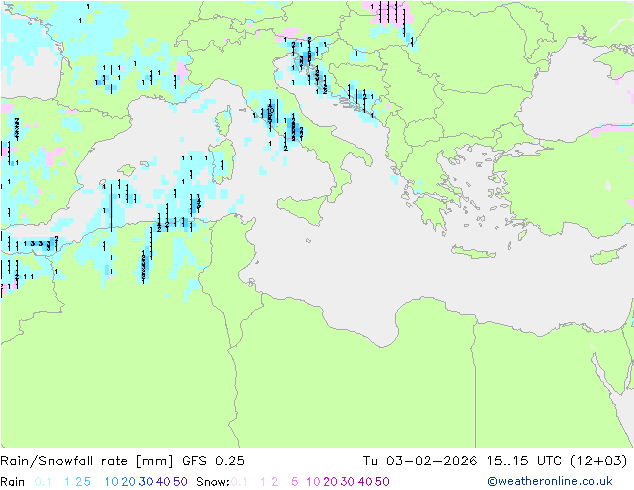Click the '(12+03)' forecast offset text
The height and width of the screenshot is (490, 634).
click(598, 461)
